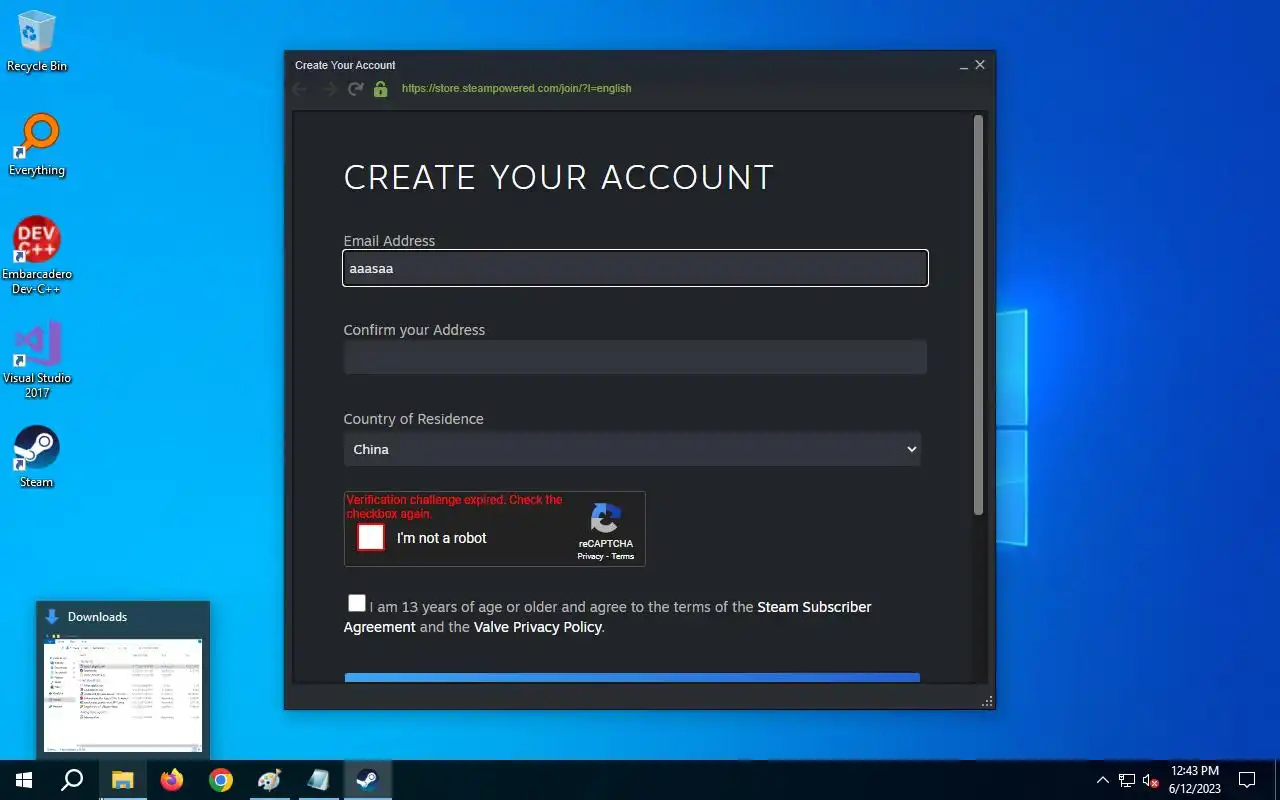This screenshot has width=1280, height=800.
Task: Expand the Country of Residence dropdown
Action: pos(632,449)
